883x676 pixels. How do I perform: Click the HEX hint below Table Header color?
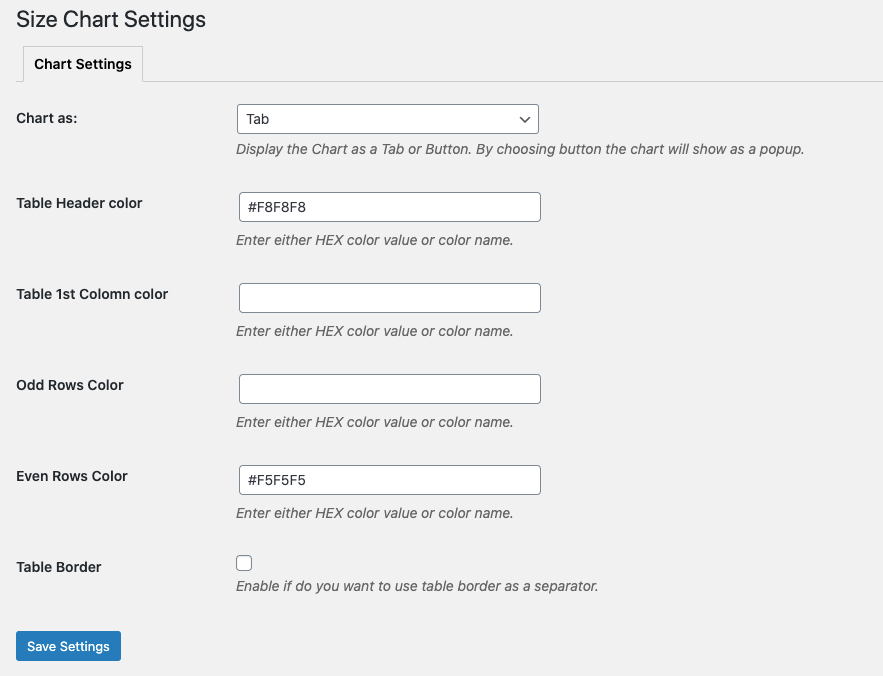coord(374,241)
